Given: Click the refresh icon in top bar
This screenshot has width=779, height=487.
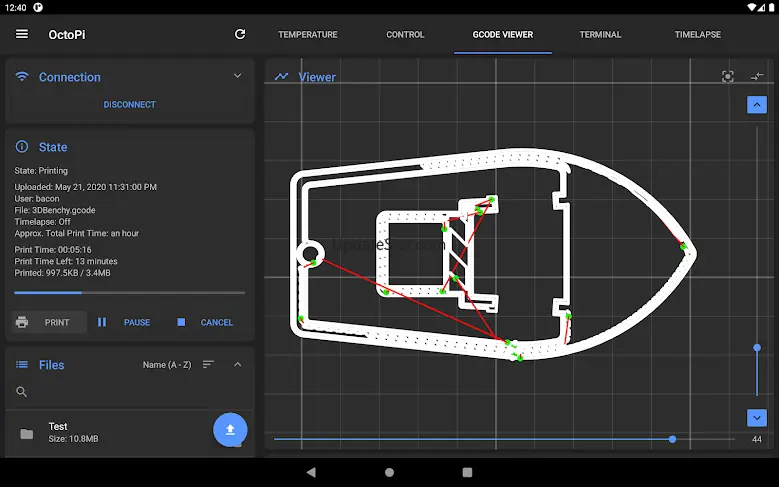Looking at the screenshot, I should point(240,34).
